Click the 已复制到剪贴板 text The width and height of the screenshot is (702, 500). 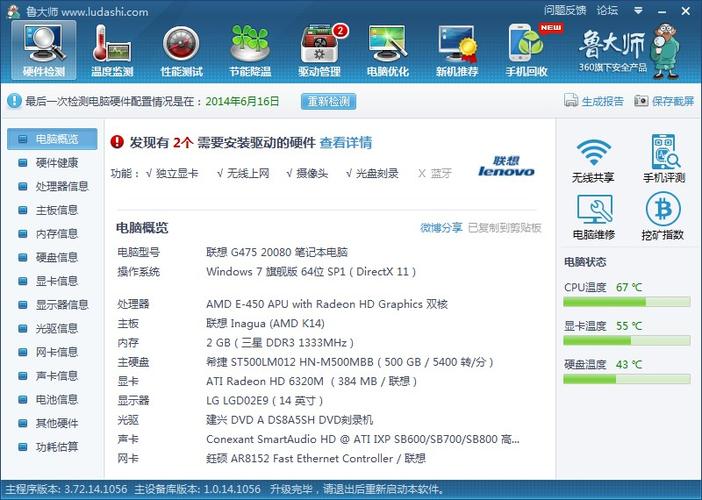(x=505, y=228)
